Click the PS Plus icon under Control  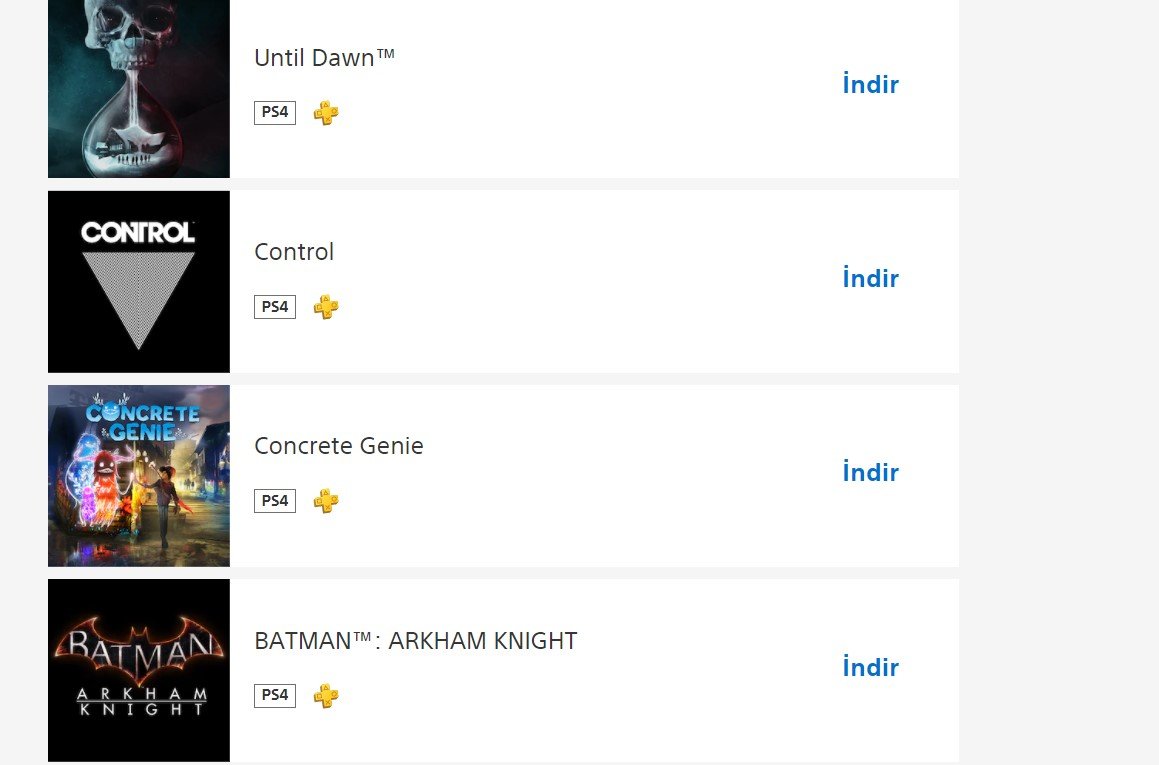pos(325,307)
